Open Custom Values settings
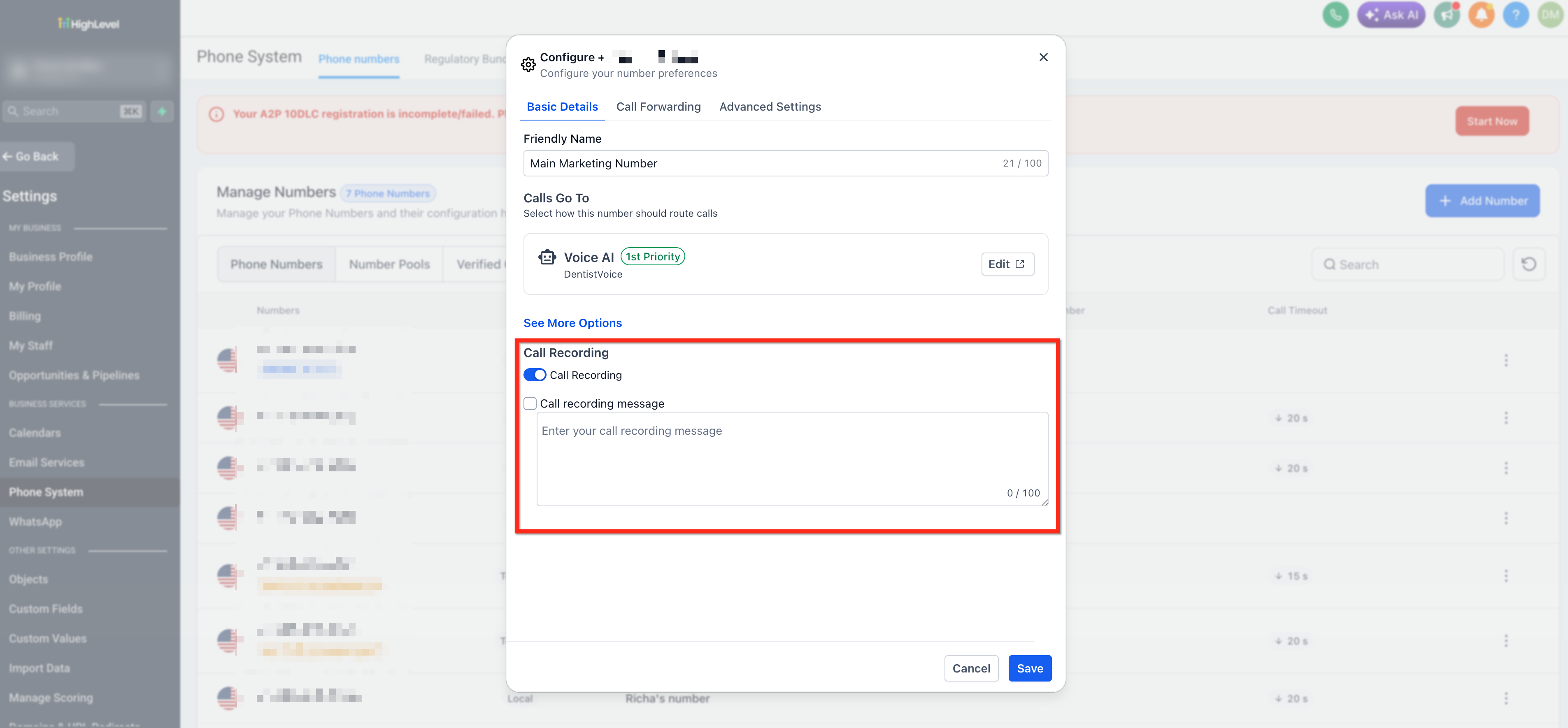 click(48, 639)
